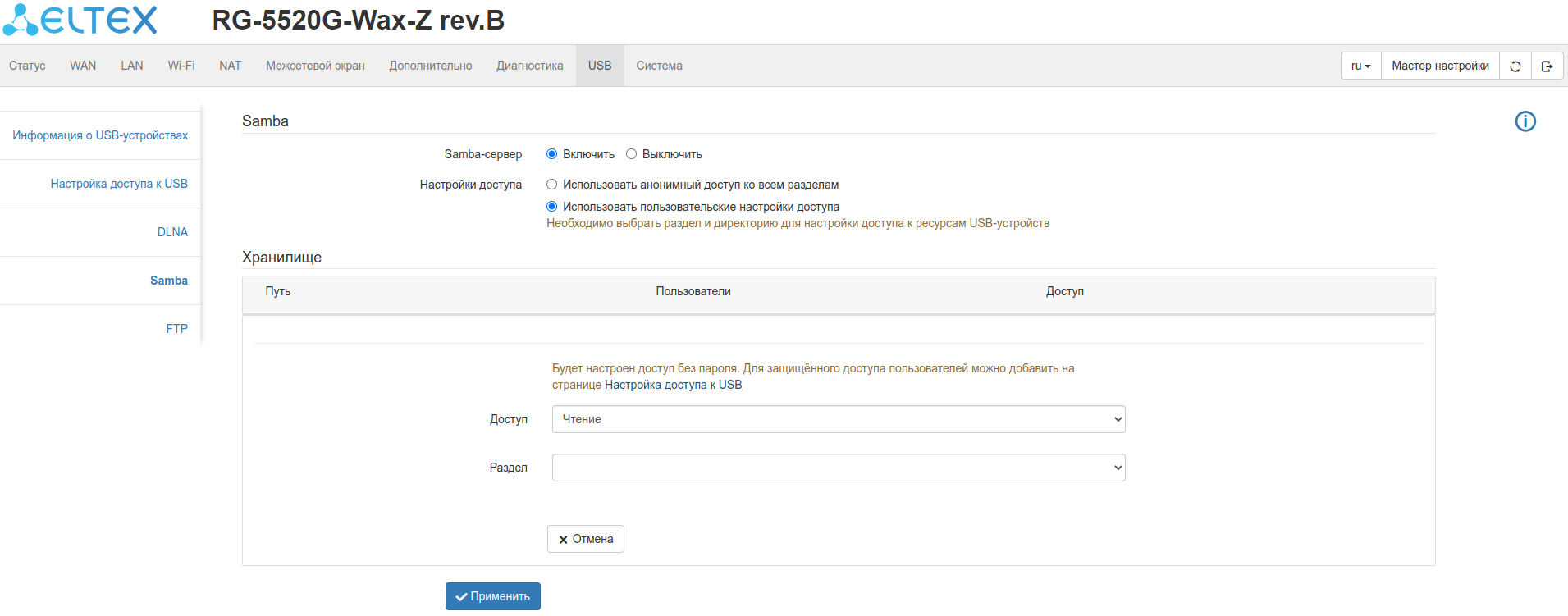Click the Отмена button

pyautogui.click(x=586, y=539)
